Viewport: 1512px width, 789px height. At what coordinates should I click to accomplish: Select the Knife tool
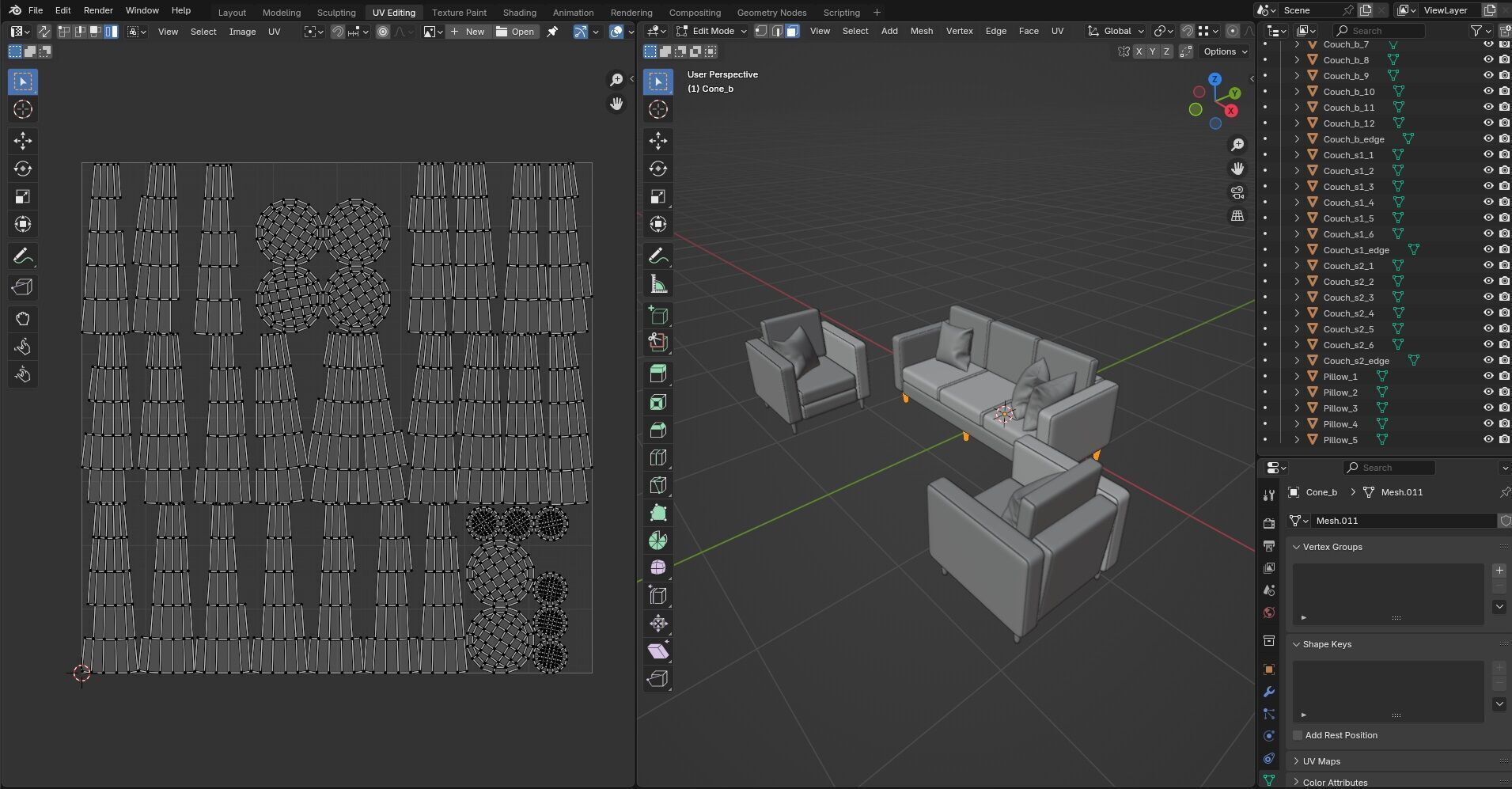point(658,485)
